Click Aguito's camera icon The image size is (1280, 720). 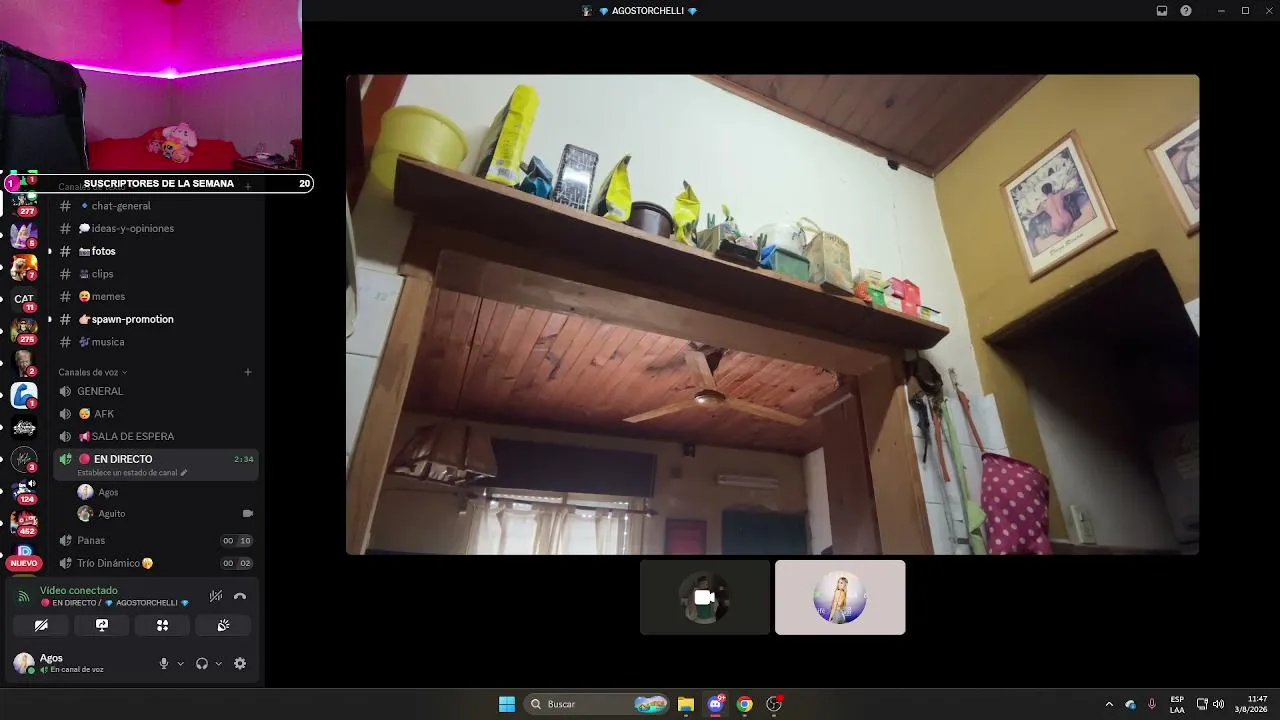click(248, 513)
